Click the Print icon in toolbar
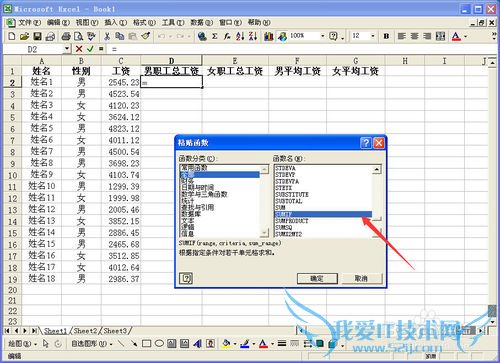Image resolution: width=500 pixels, height=363 pixels. click(66, 36)
